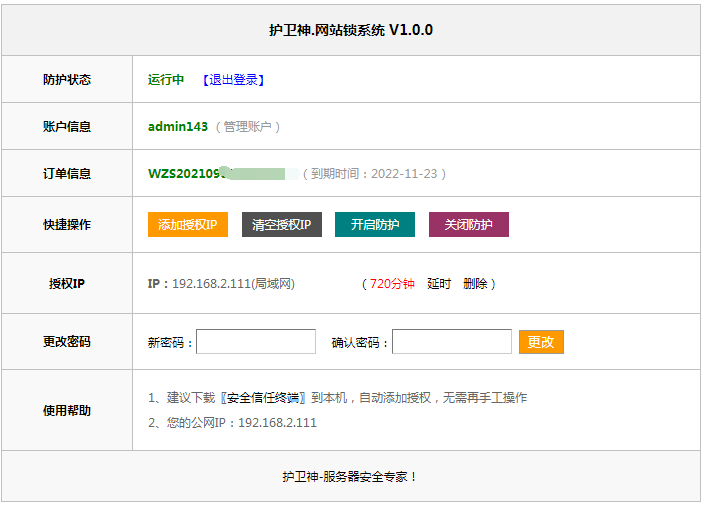
Task: Click the orange 添加授权IP button
Action: pos(188,225)
